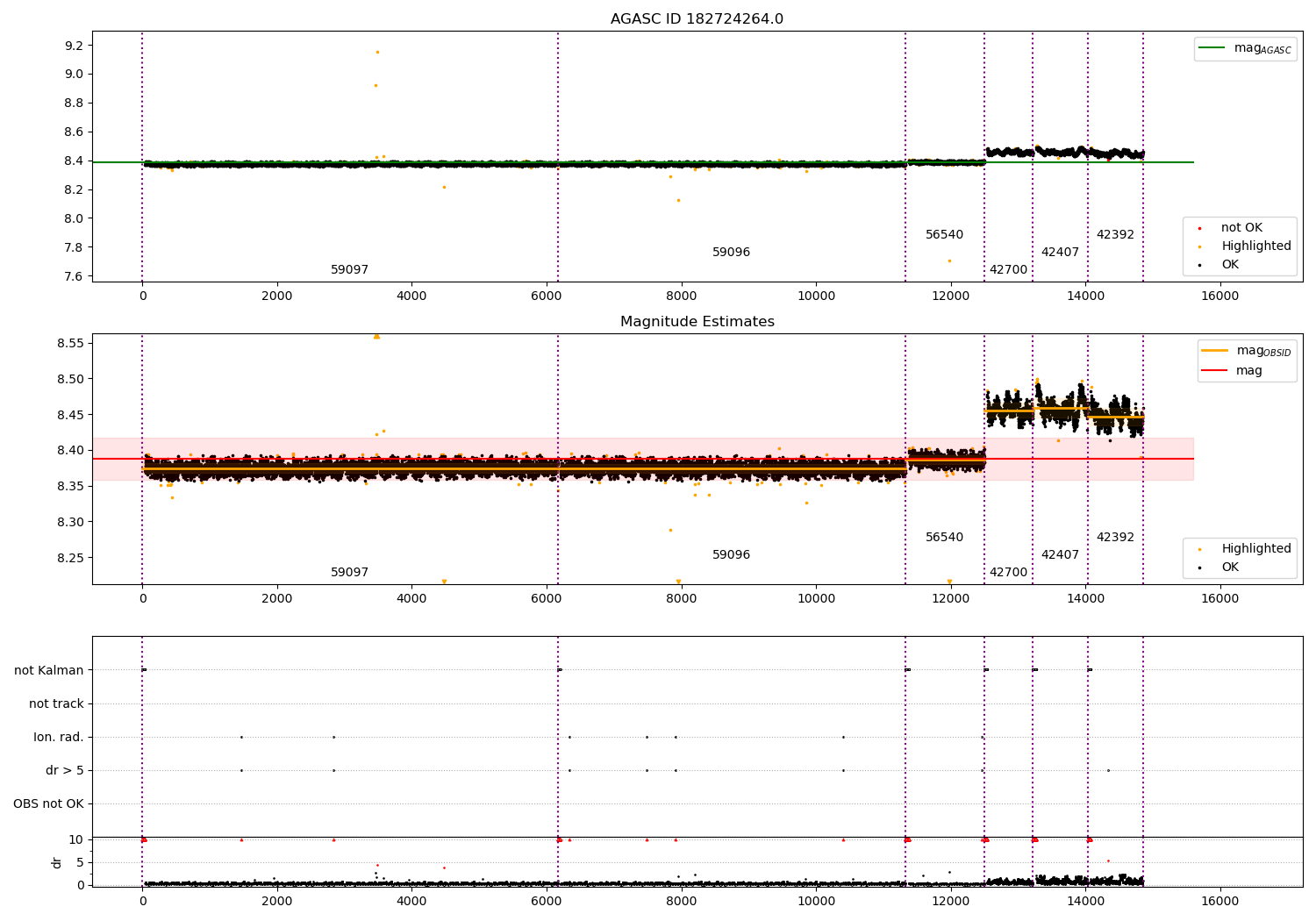Click the 8.55 y-axis tick label
Screen dimensions: 1316x921
tap(70, 343)
